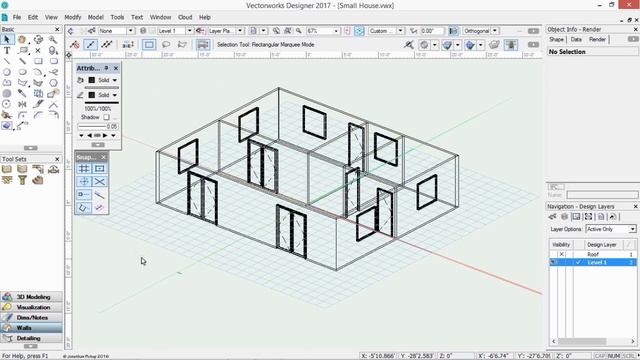Open the fill style Solid dropdown
The image size is (640, 360).
108,80
